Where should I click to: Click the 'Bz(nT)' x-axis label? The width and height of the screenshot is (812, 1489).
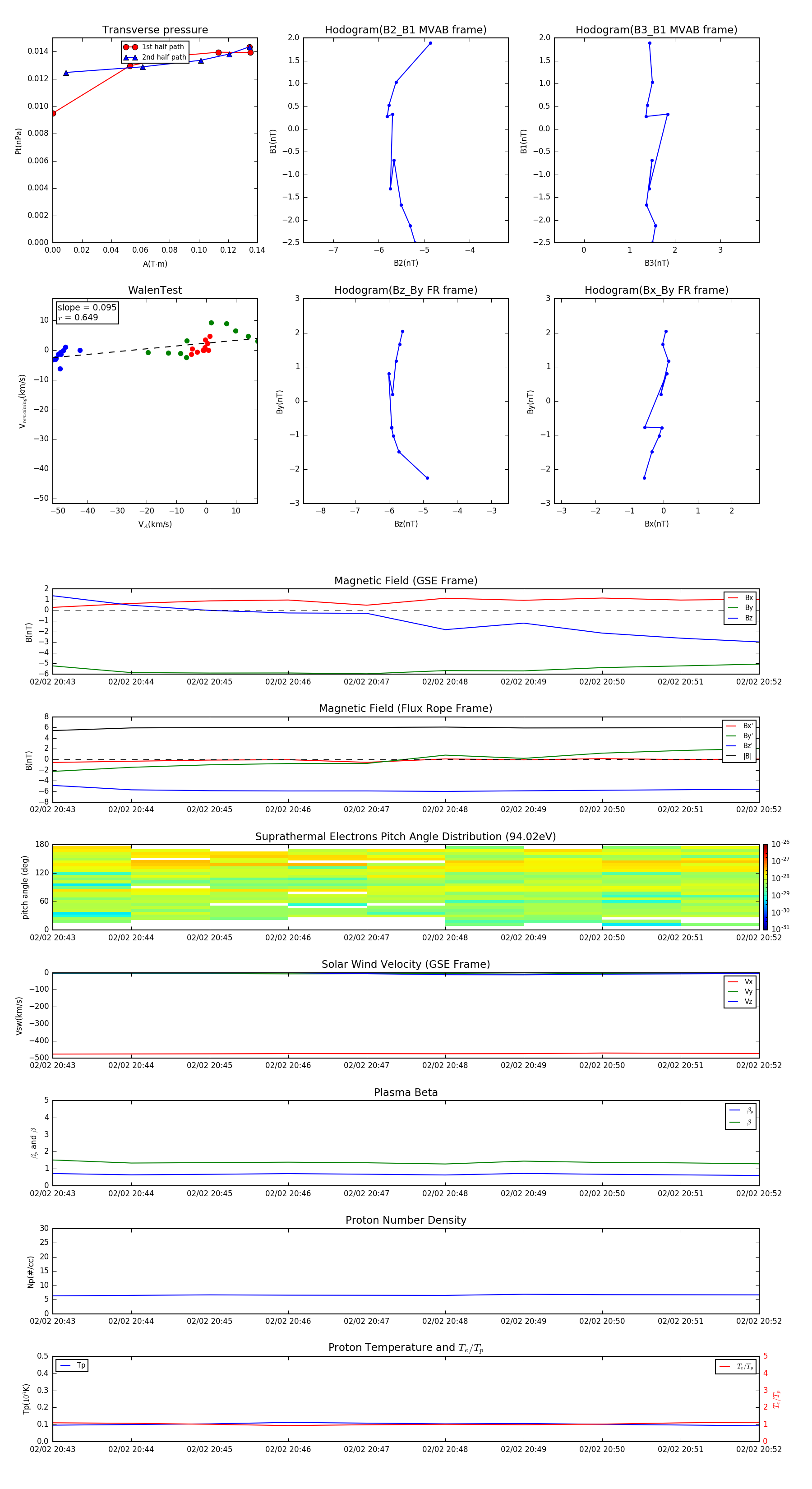click(x=406, y=524)
